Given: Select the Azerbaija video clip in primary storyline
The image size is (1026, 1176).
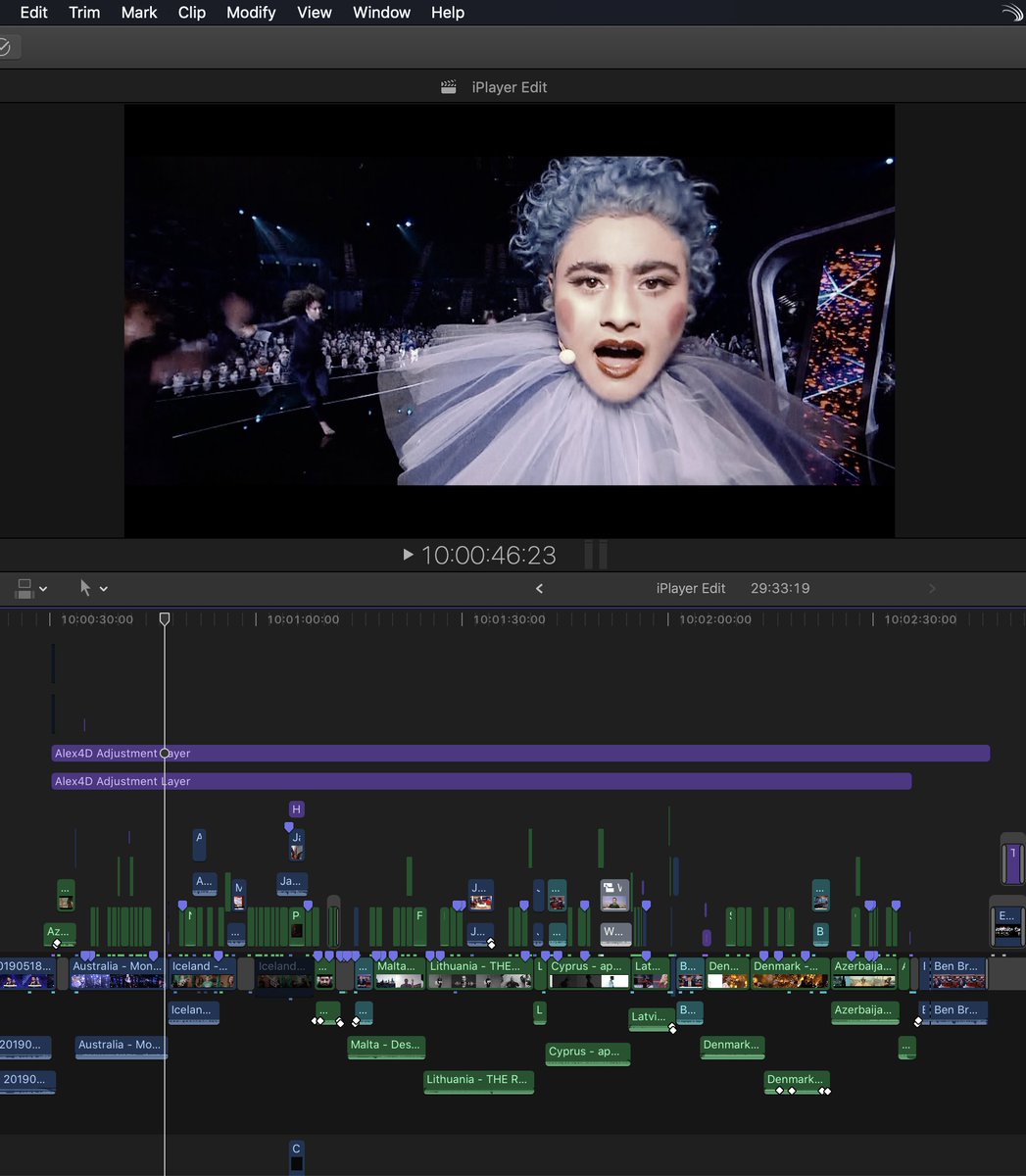Looking at the screenshot, I should [863, 973].
